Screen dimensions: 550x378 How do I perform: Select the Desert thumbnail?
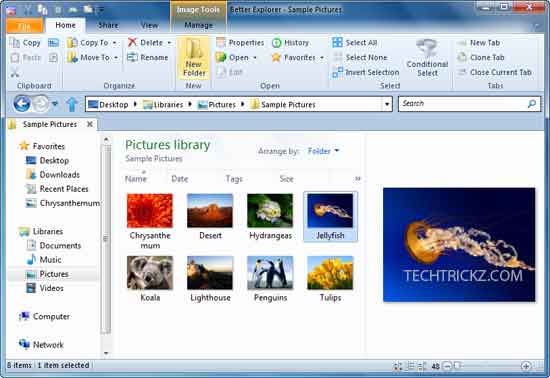coord(210,216)
